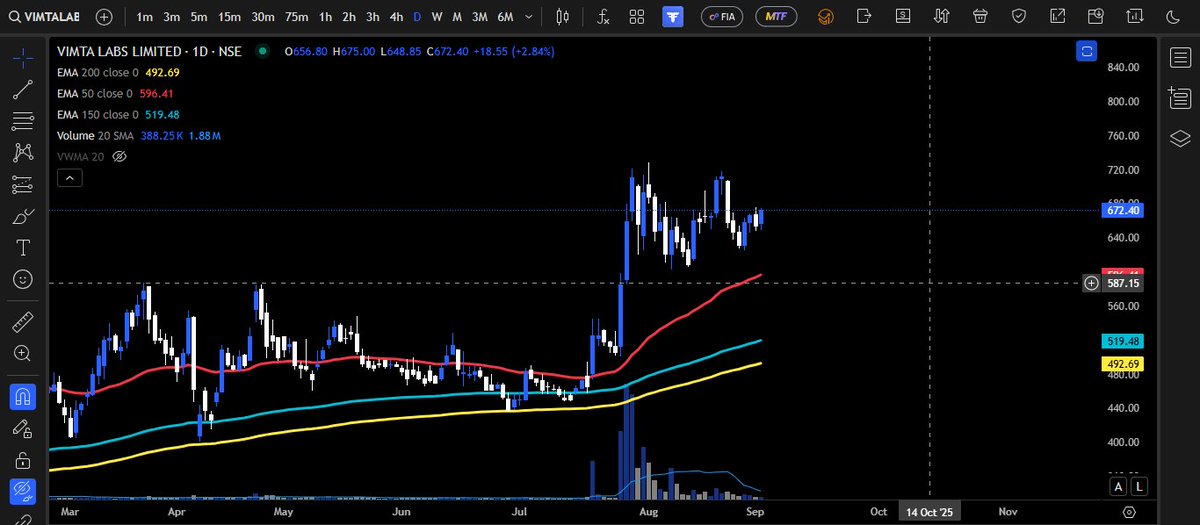The image size is (1200, 525).
Task: Toggle lock all drawings padlock
Action: coord(23,460)
